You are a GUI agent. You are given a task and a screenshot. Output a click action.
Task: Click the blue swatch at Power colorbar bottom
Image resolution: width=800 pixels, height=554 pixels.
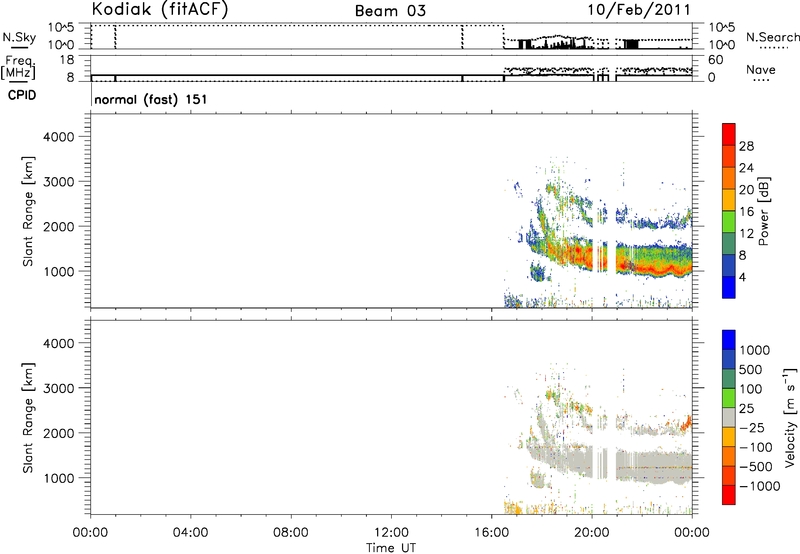[x=729, y=287]
